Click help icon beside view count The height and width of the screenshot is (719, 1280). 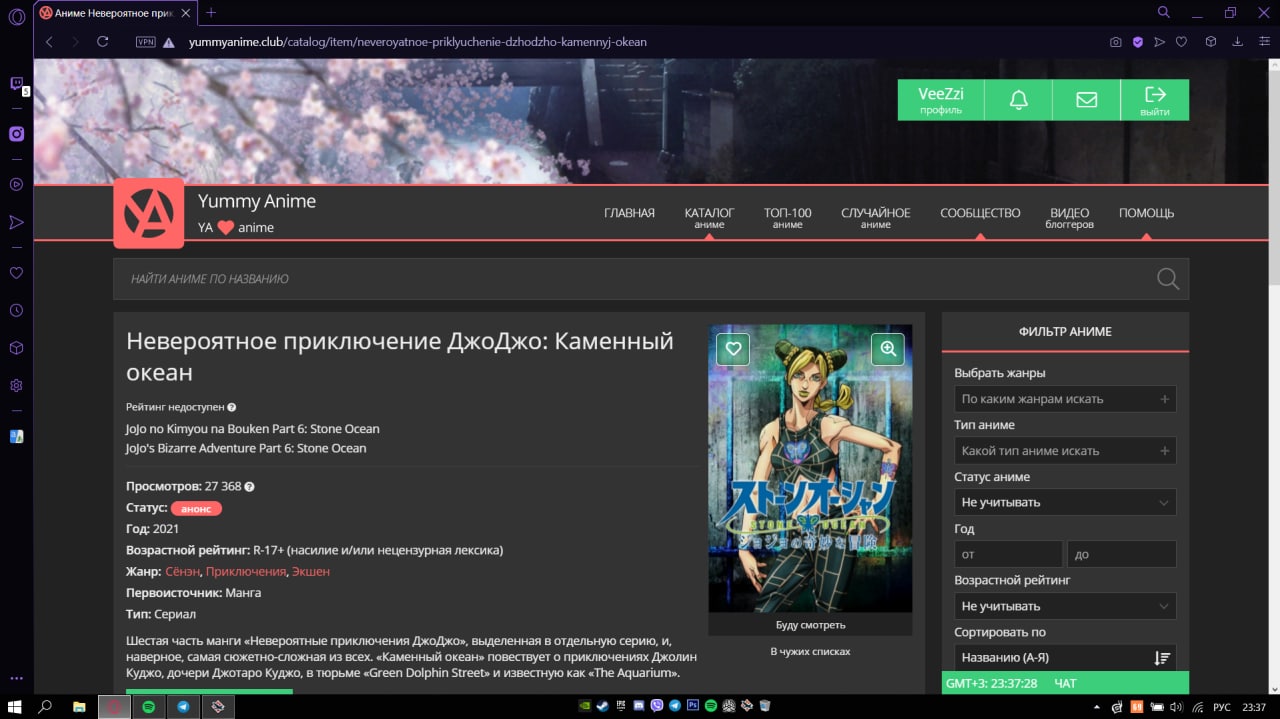[x=250, y=487]
